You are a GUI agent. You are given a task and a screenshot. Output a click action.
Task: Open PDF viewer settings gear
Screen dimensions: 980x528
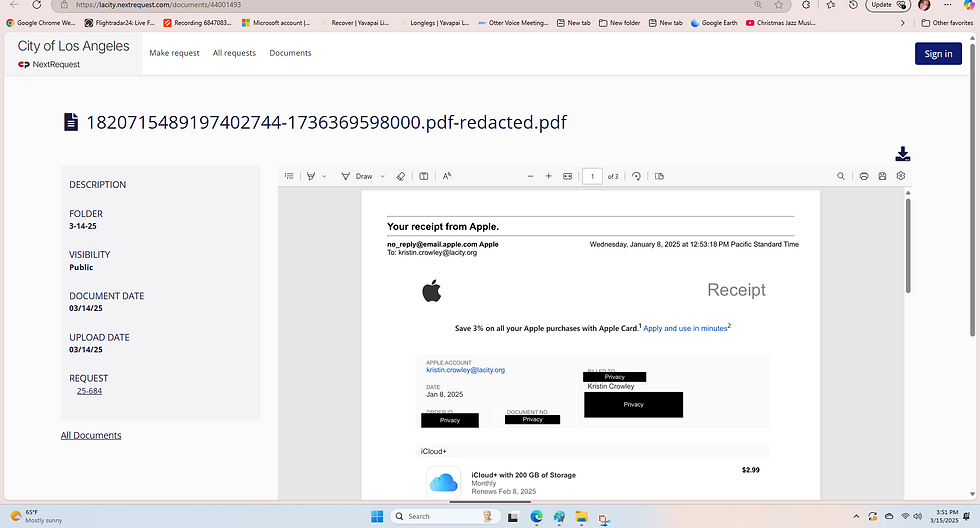pyautogui.click(x=901, y=176)
